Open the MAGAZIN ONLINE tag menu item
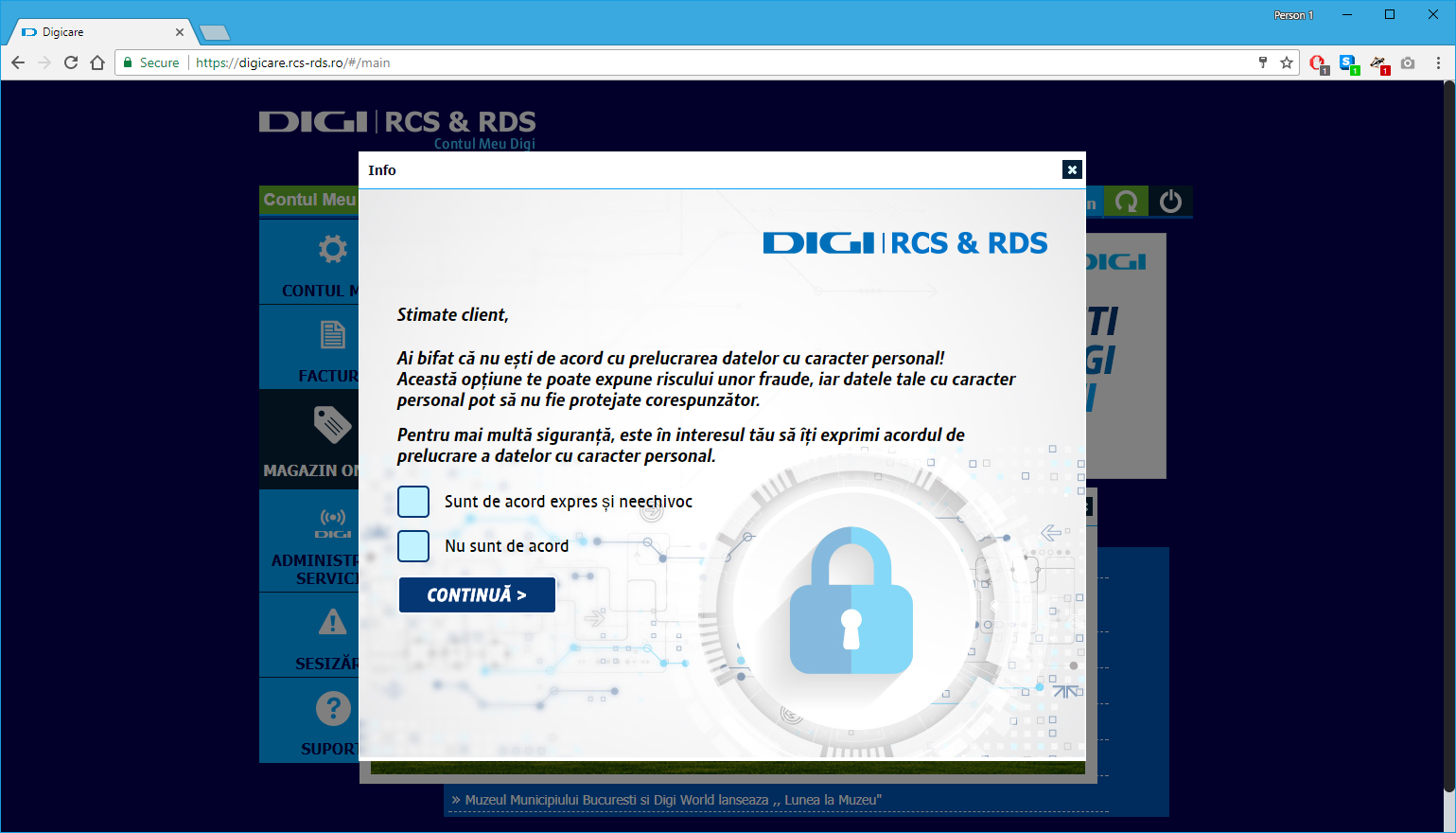Image resolution: width=1456 pixels, height=833 pixels. click(x=309, y=439)
